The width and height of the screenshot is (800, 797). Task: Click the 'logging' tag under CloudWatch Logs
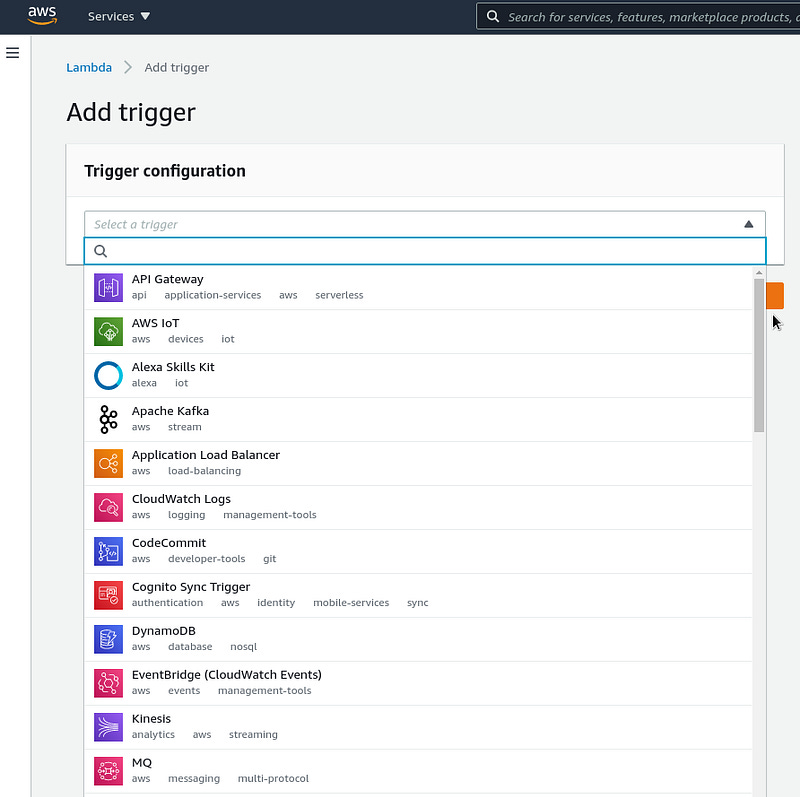187,515
